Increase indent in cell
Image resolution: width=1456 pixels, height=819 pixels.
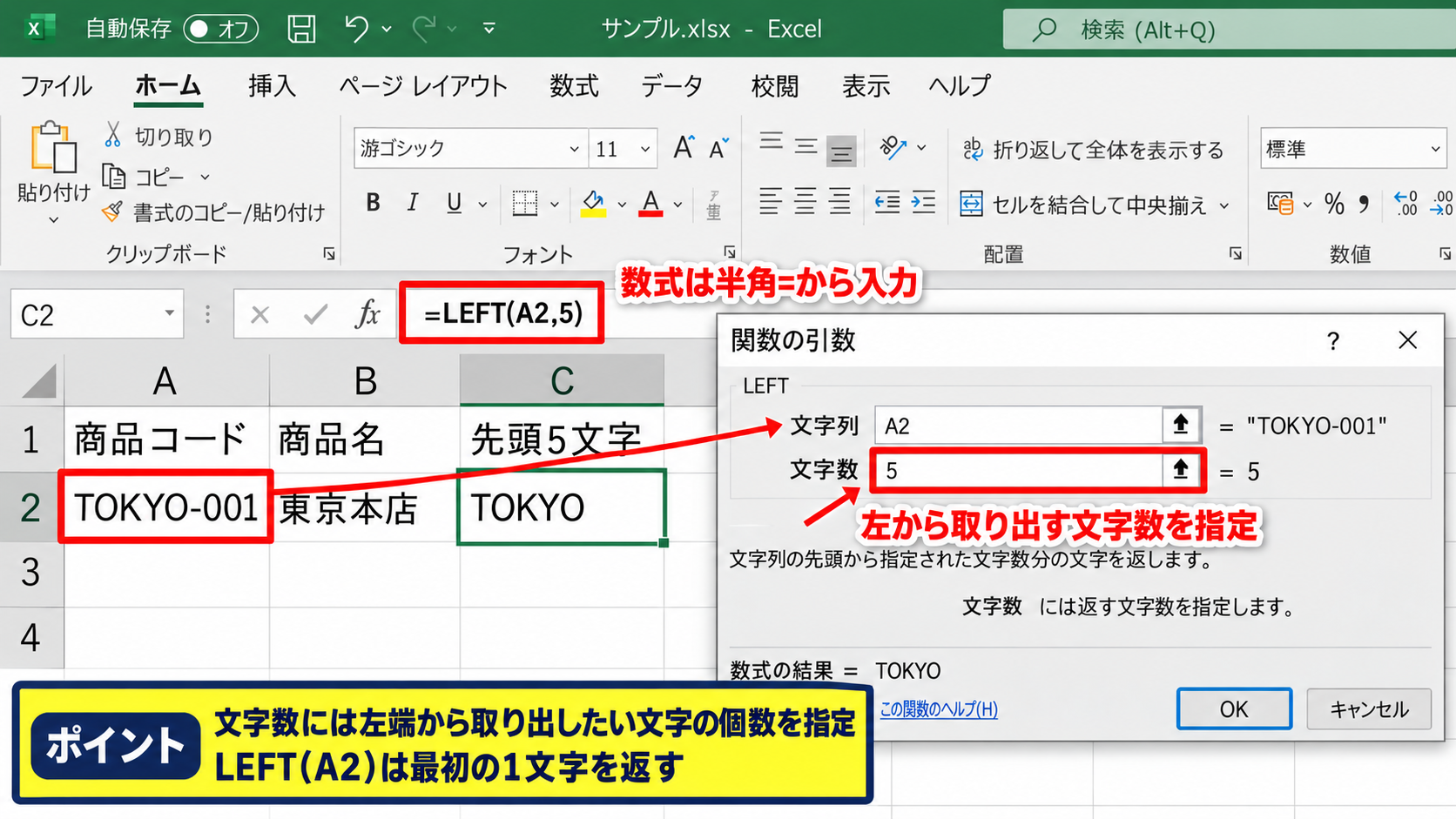pyautogui.click(x=923, y=203)
